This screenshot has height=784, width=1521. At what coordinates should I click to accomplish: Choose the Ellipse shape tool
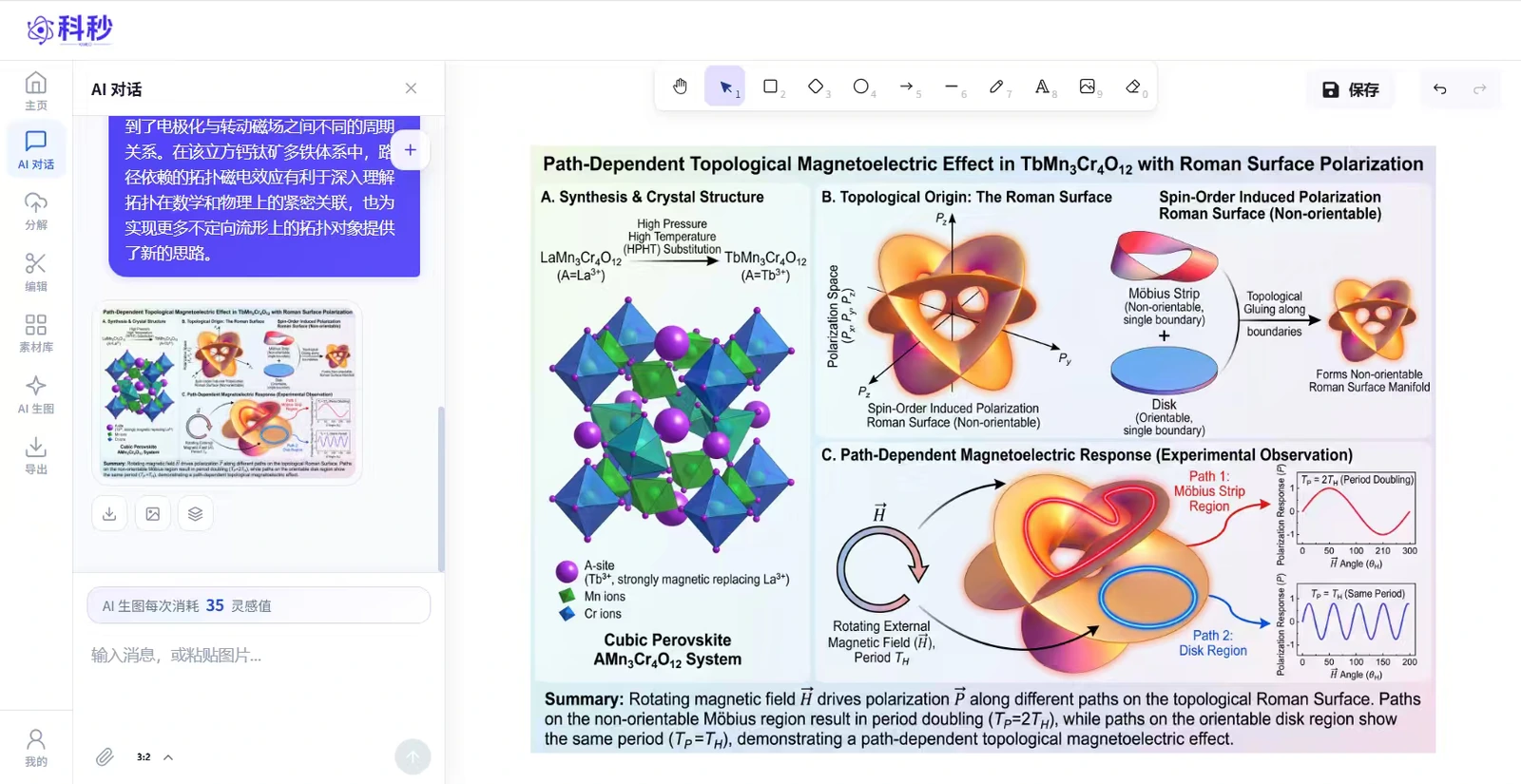[x=861, y=86]
